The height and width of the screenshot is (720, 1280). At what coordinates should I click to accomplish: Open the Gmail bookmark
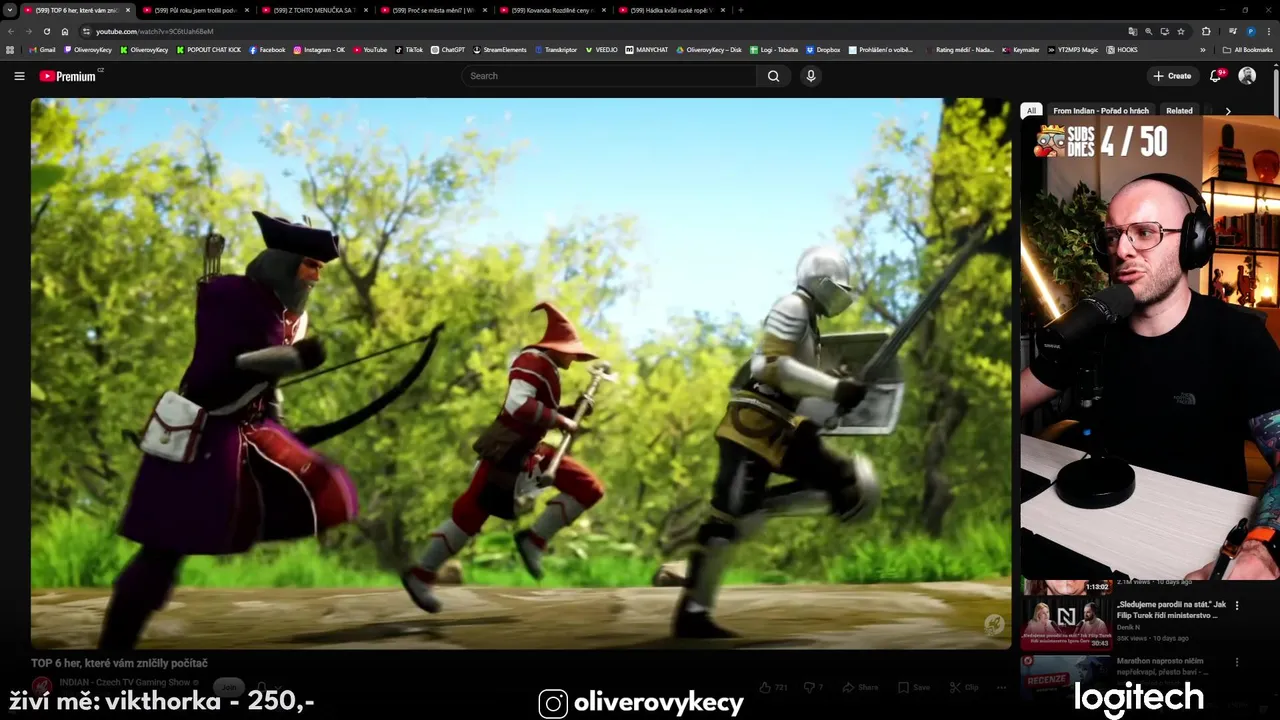point(42,50)
